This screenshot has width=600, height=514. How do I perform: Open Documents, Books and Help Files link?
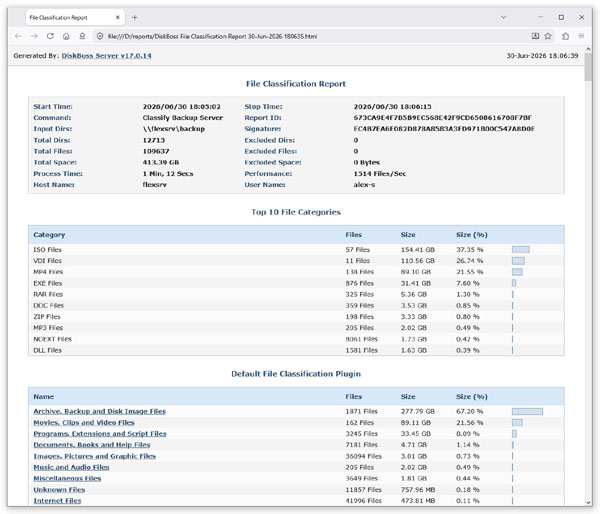pyautogui.click(x=92, y=445)
